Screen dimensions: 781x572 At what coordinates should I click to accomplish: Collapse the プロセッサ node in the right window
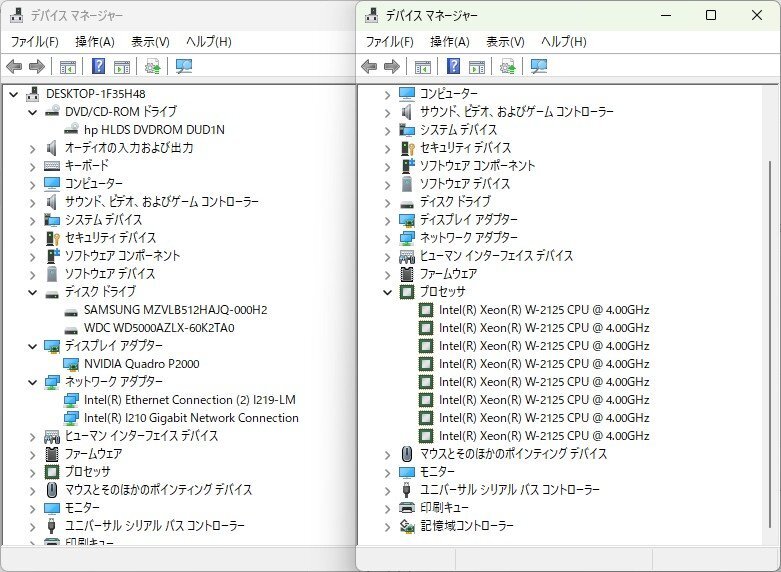[388, 292]
